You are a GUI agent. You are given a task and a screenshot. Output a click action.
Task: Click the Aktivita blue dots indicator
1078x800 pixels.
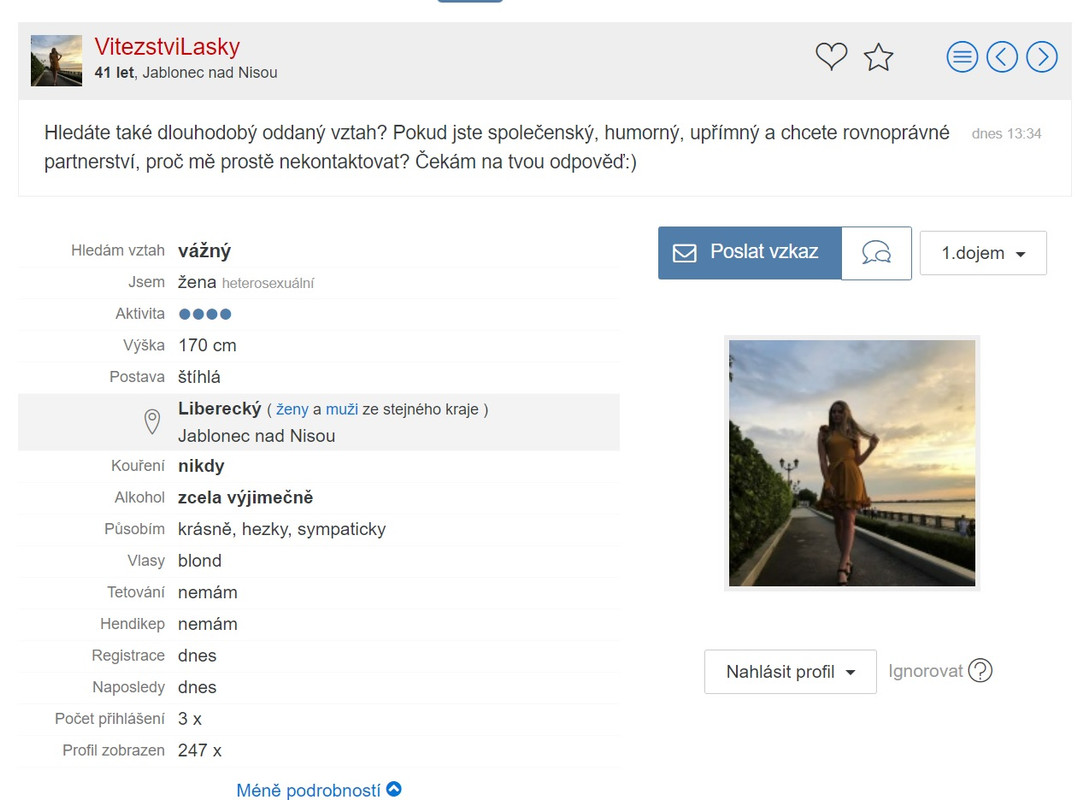click(x=205, y=314)
